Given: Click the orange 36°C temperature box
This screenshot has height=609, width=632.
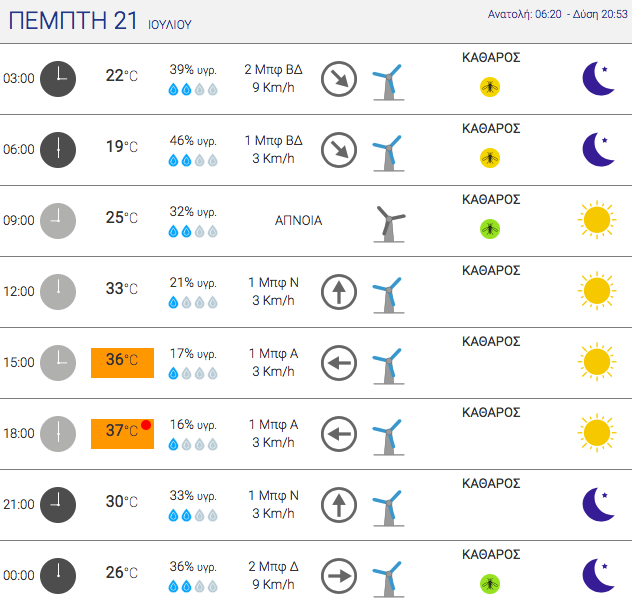Looking at the screenshot, I should click(x=123, y=363).
